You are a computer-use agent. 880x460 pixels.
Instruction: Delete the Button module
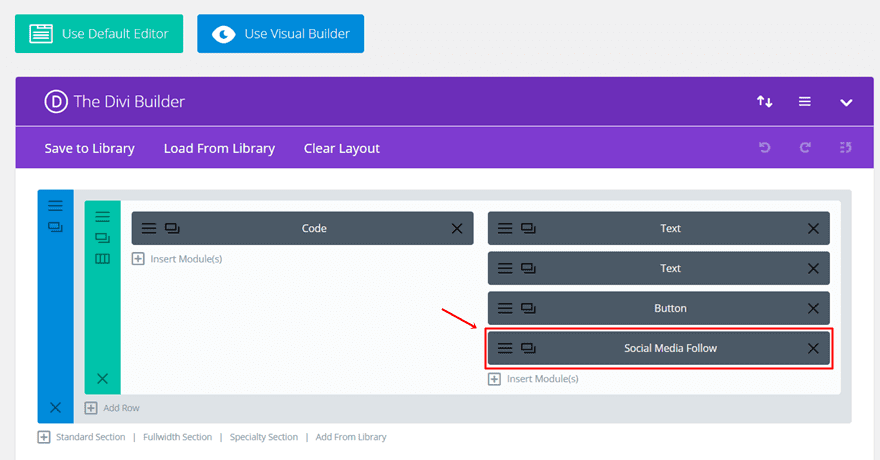point(813,309)
